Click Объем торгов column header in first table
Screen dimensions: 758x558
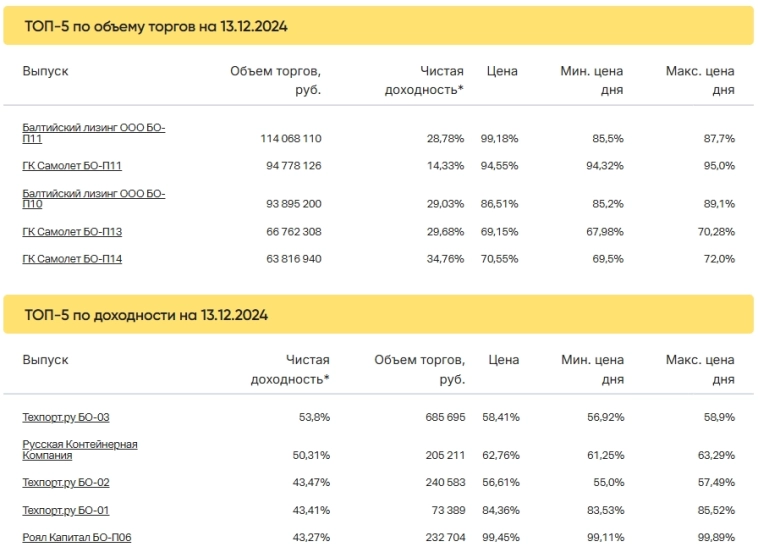(x=275, y=80)
